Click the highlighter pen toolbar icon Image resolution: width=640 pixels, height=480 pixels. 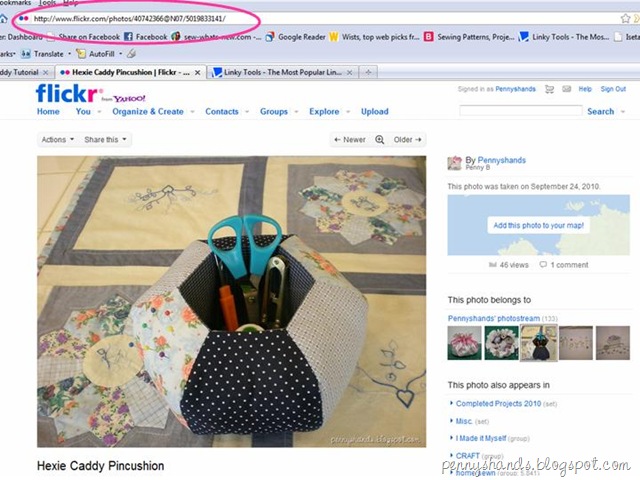[131, 53]
